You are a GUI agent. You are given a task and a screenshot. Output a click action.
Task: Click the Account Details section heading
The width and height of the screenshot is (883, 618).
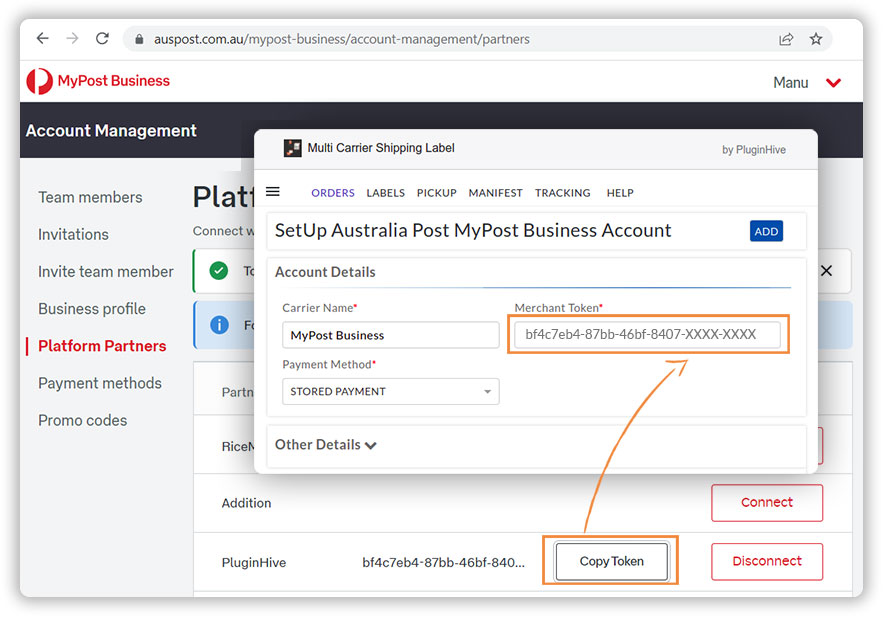325,272
